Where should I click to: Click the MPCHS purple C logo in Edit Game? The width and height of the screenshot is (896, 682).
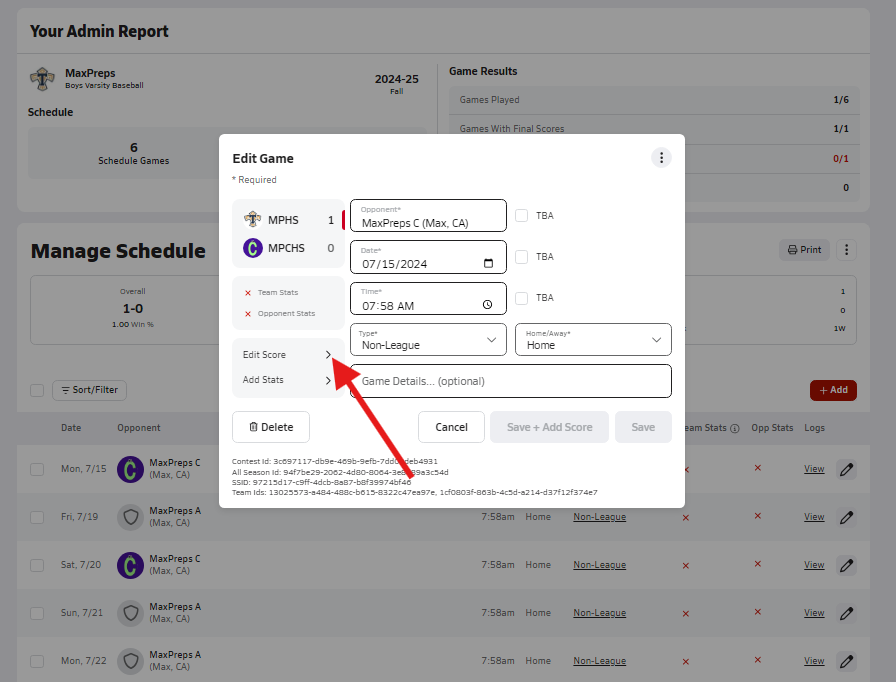[x=253, y=248]
